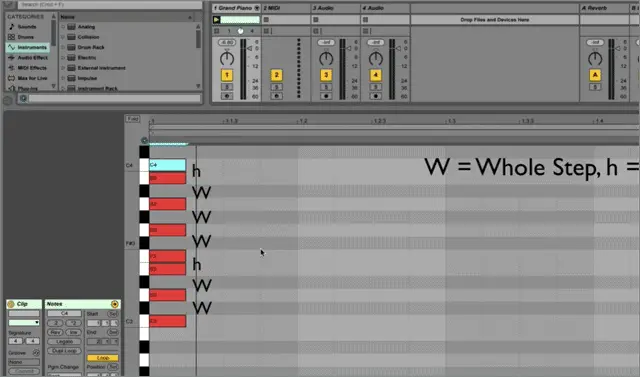Click the Drop Files and Devices area
Screen dimensions: 640x377
click(495, 20)
